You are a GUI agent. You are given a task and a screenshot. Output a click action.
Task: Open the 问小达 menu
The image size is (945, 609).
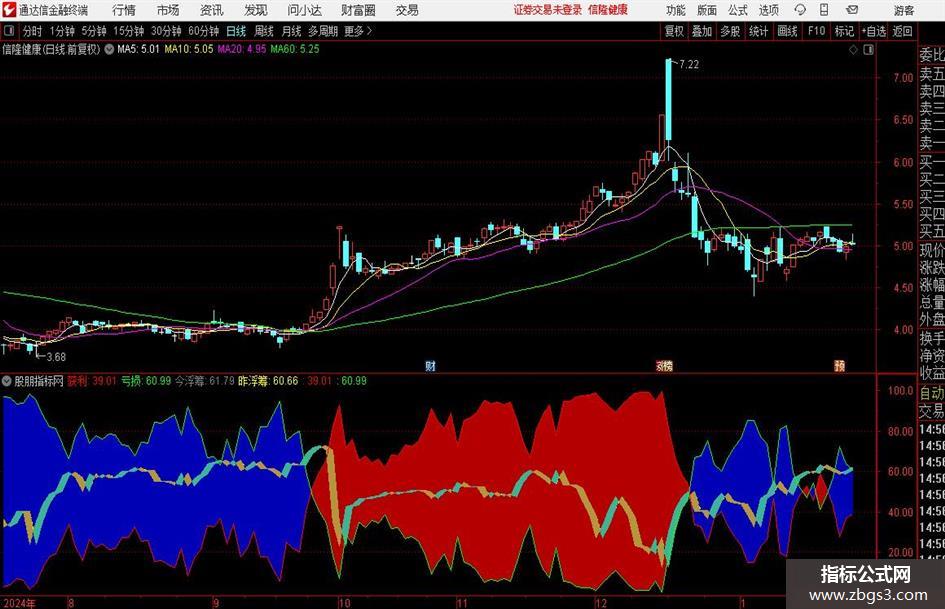click(304, 10)
